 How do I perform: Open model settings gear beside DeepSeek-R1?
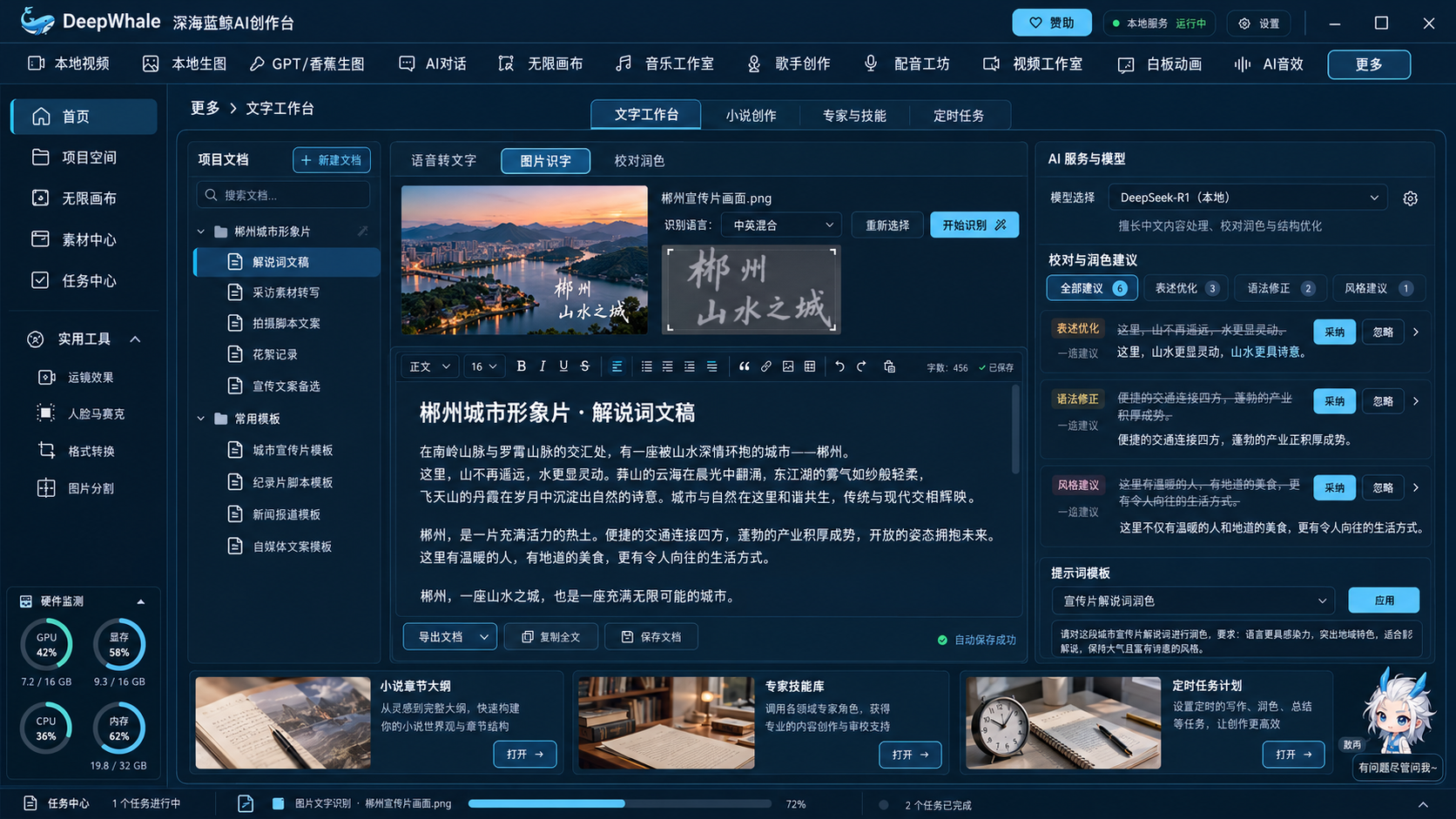coord(1411,198)
